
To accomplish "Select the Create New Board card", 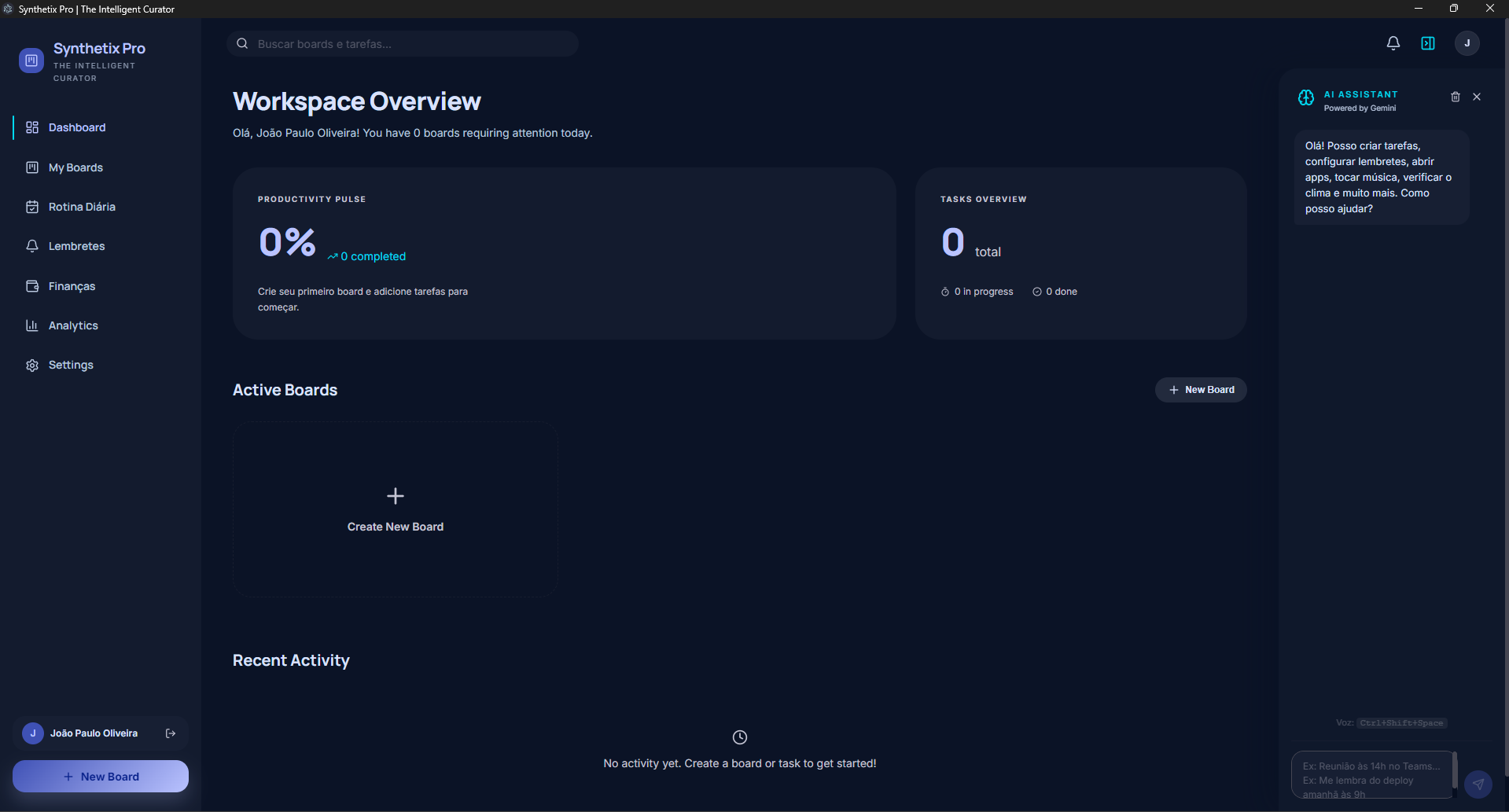I will coord(395,509).
